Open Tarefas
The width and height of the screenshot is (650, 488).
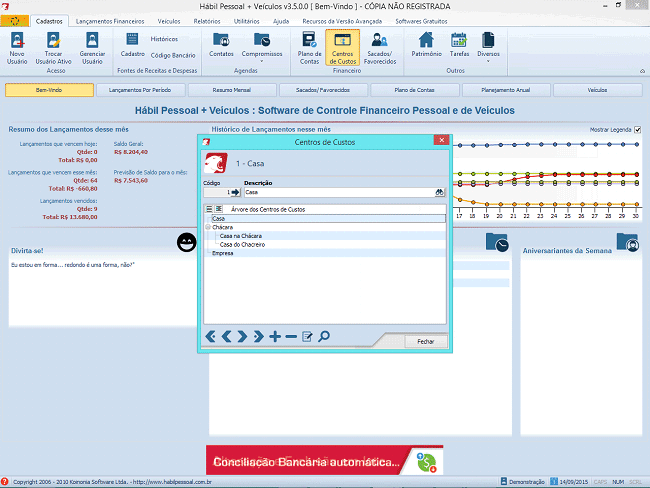459,45
